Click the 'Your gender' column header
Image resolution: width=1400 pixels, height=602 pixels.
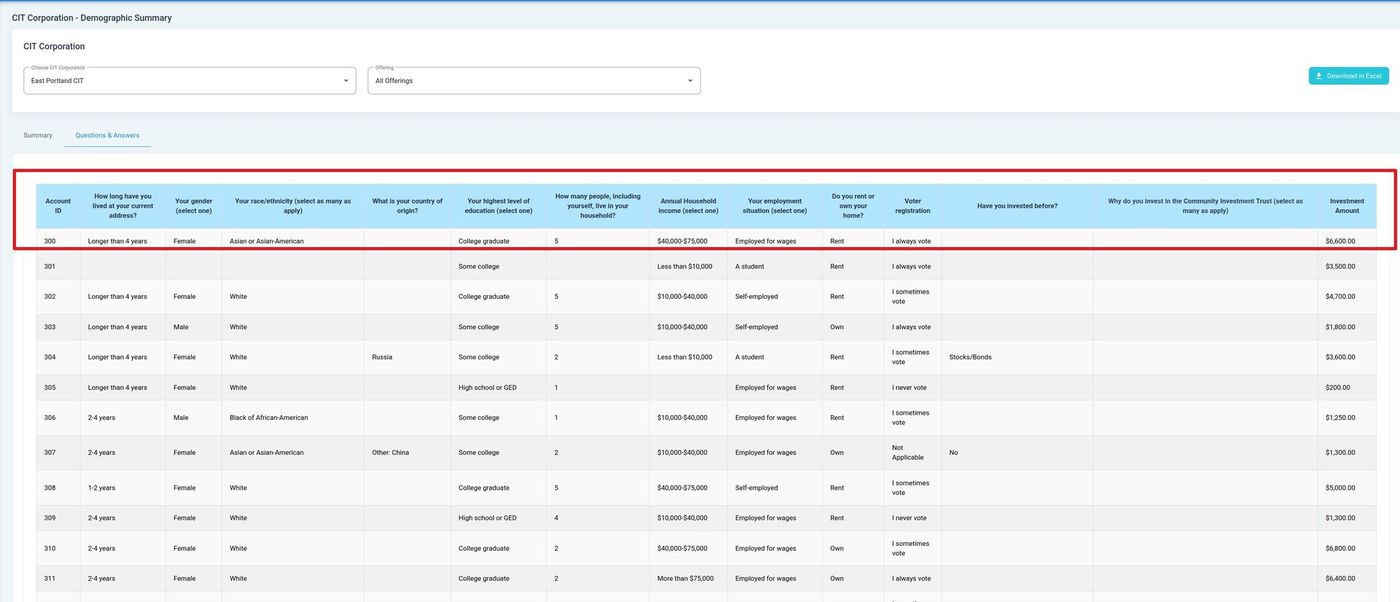(193, 206)
